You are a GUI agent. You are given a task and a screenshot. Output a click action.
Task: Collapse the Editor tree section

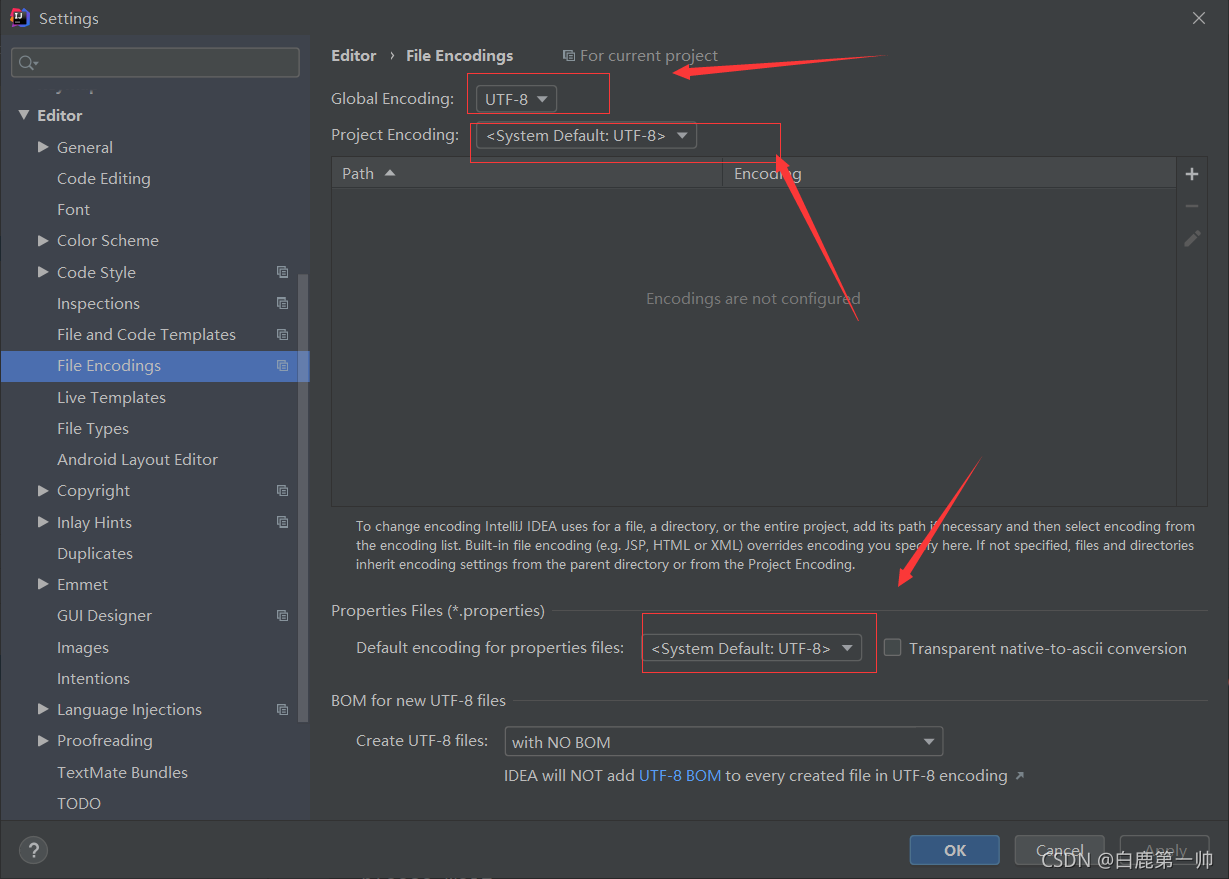tap(24, 115)
